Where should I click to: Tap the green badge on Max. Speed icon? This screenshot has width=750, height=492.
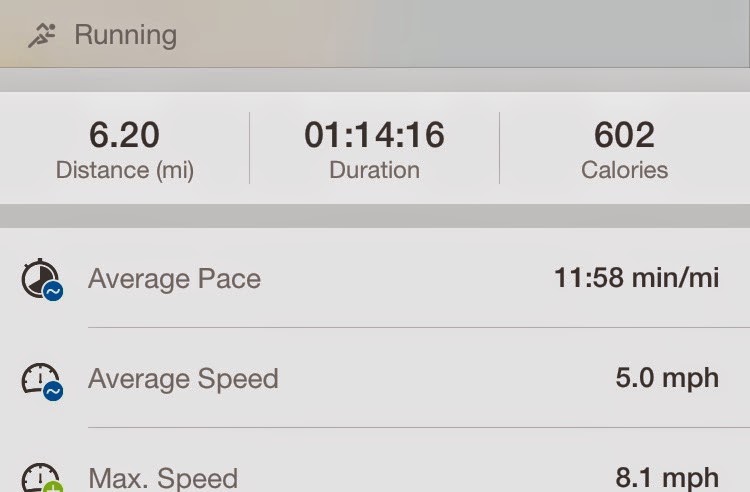[54, 487]
